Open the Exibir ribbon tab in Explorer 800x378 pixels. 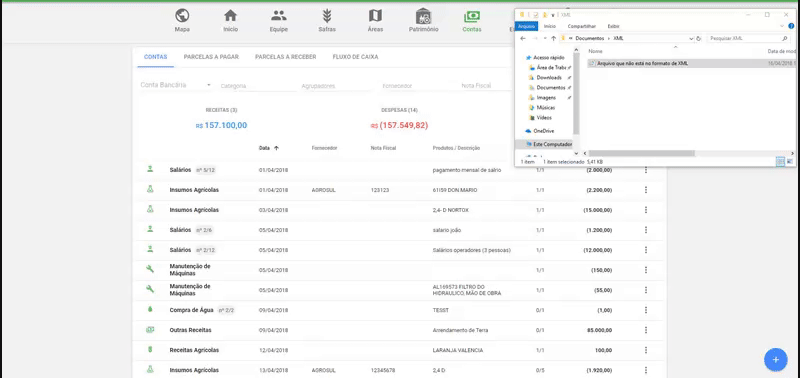point(613,26)
